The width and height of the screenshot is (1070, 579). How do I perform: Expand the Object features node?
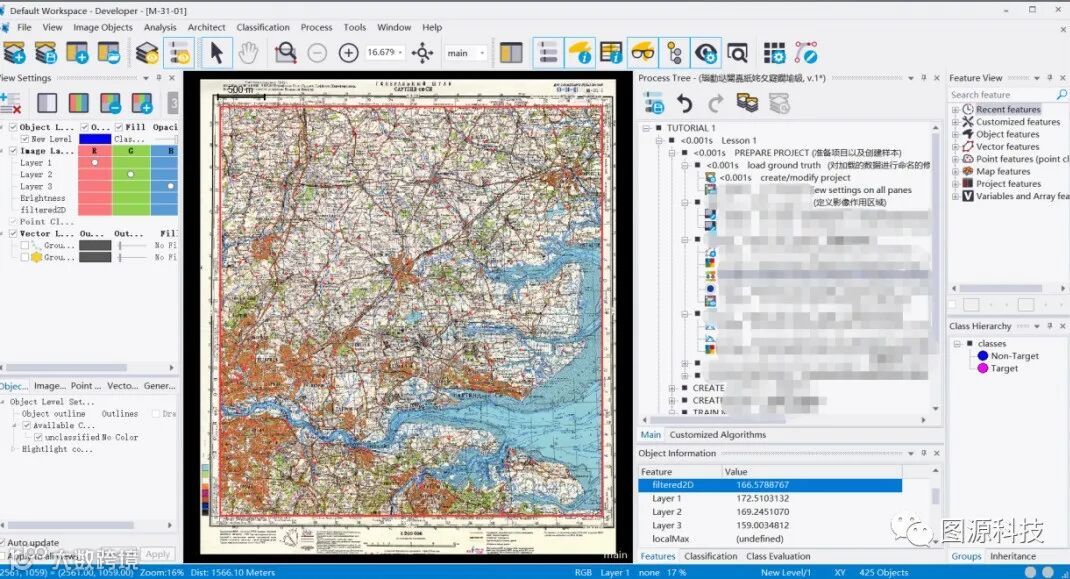pyautogui.click(x=955, y=134)
